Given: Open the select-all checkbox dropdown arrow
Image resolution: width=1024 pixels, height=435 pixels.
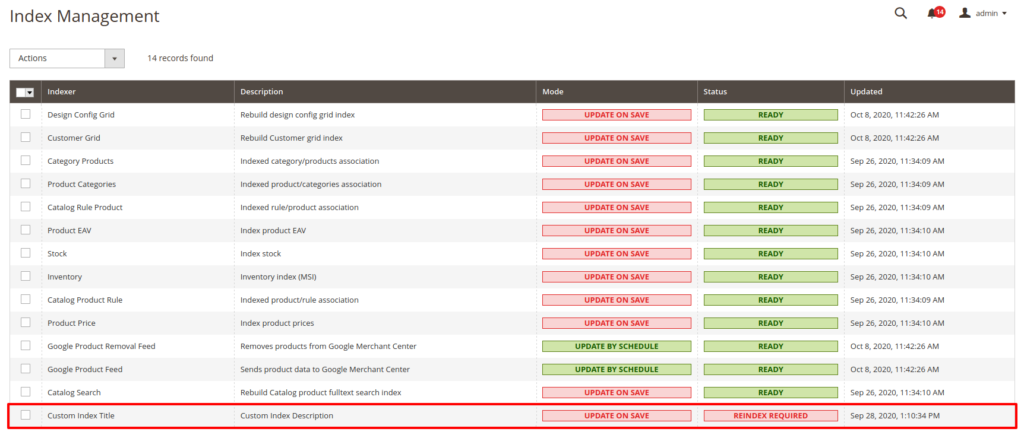Looking at the screenshot, I should coord(31,92).
